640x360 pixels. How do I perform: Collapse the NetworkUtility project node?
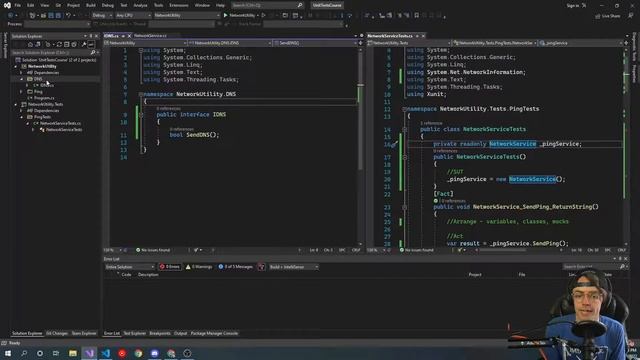16,66
